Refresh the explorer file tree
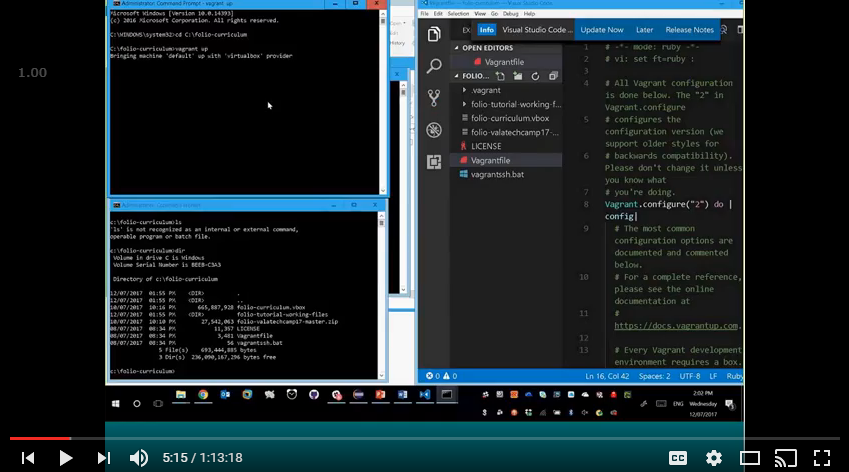The image size is (849, 472). tap(535, 76)
